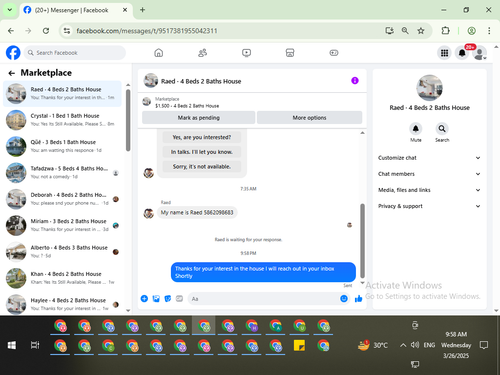Open the Marketplace icon in top navigation
The height and width of the screenshot is (375, 500).
tap(290, 53)
